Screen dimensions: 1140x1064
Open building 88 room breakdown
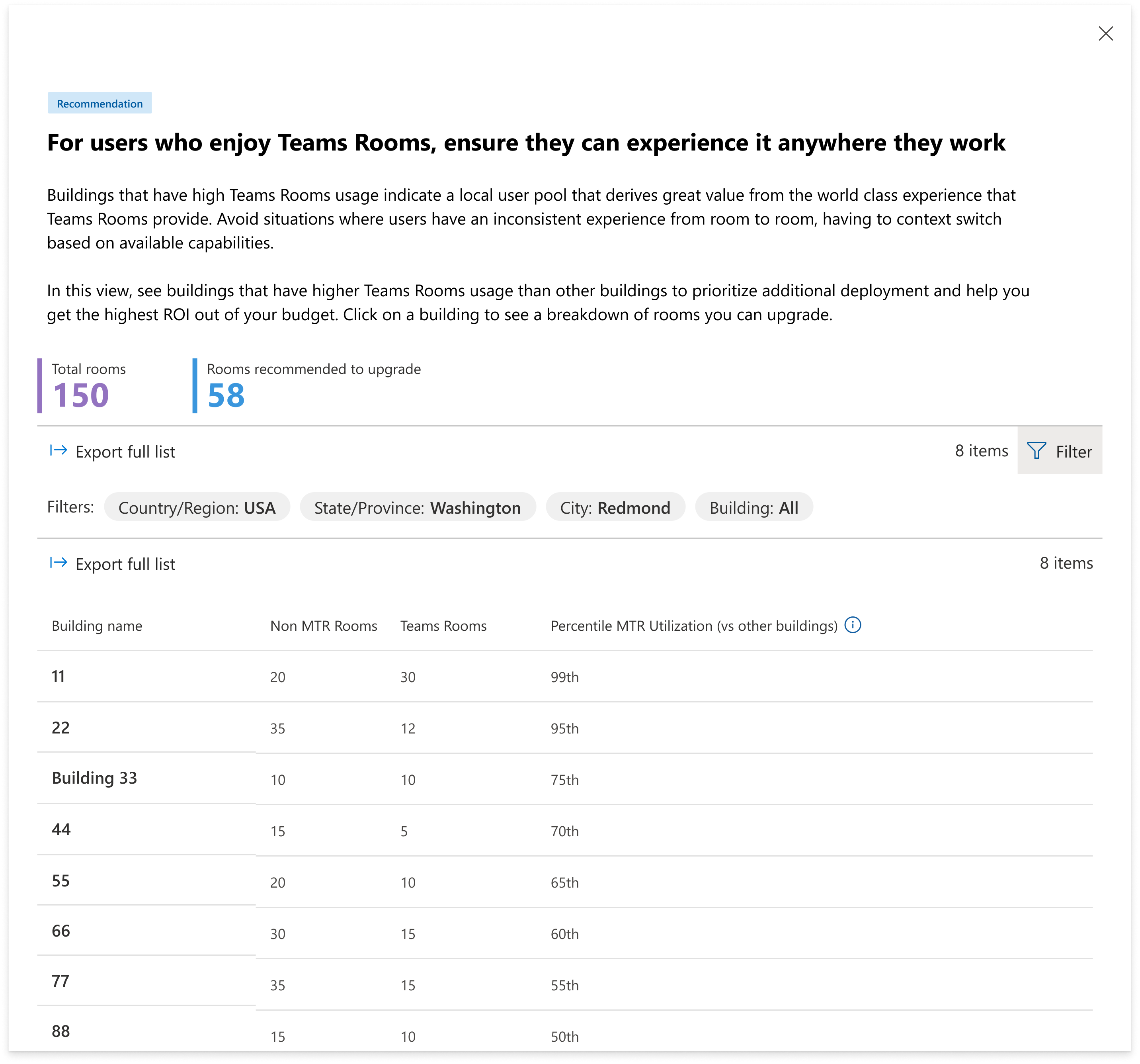pyautogui.click(x=61, y=1031)
